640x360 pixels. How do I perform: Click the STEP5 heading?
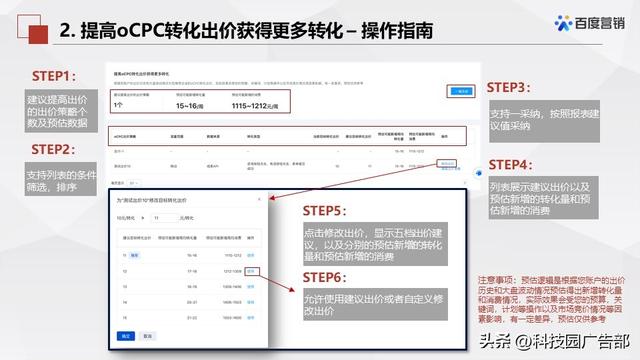pos(324,211)
